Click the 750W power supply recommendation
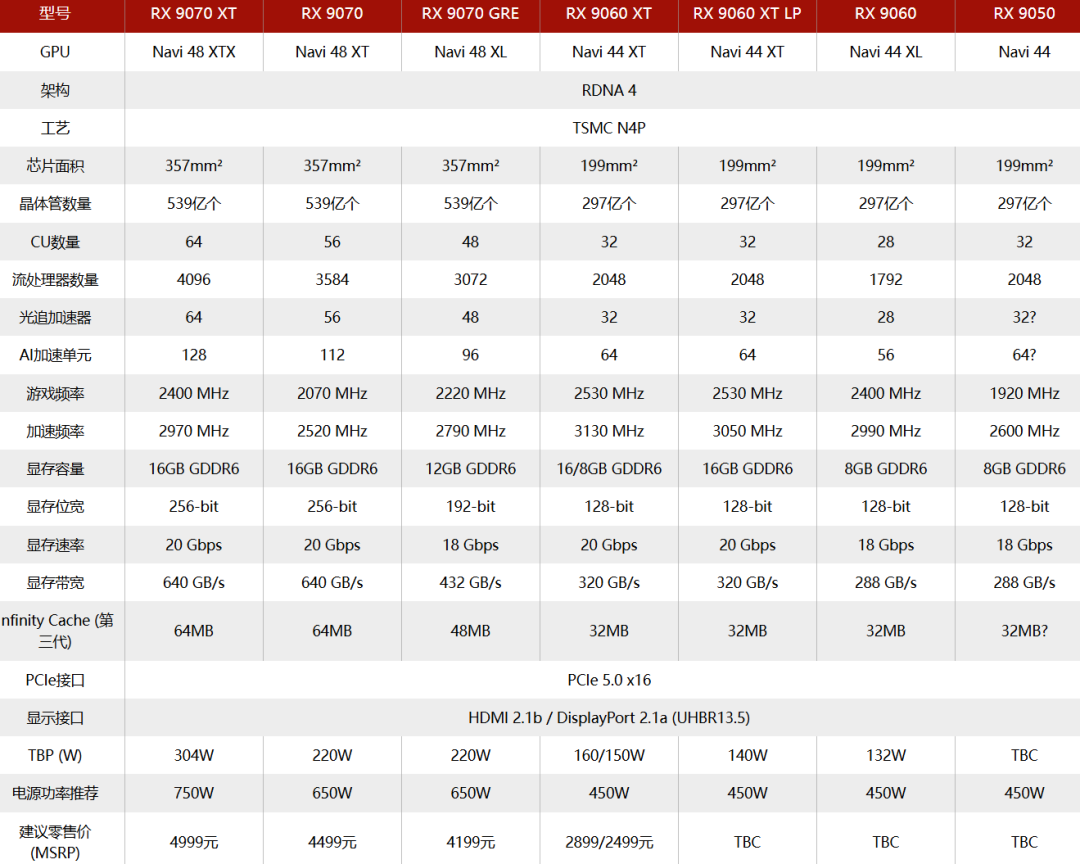Viewport: 1080px width, 864px height. (194, 794)
